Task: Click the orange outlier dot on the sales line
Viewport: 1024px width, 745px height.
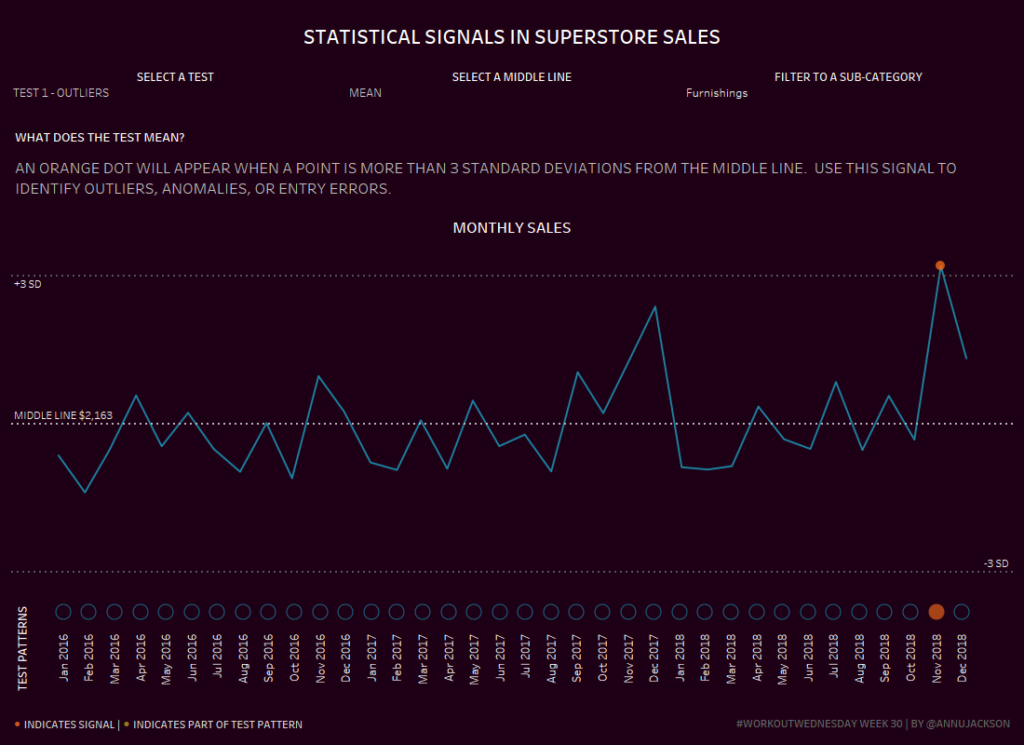Action: (x=940, y=265)
